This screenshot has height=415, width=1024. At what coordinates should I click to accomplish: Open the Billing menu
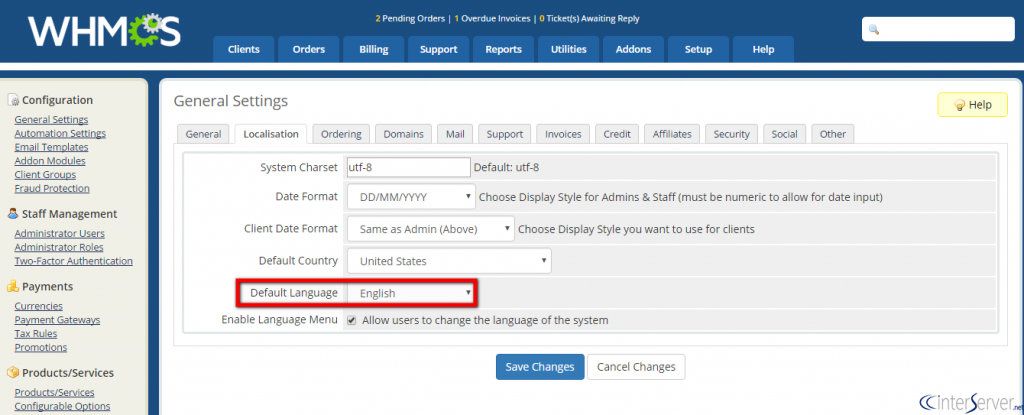374,49
